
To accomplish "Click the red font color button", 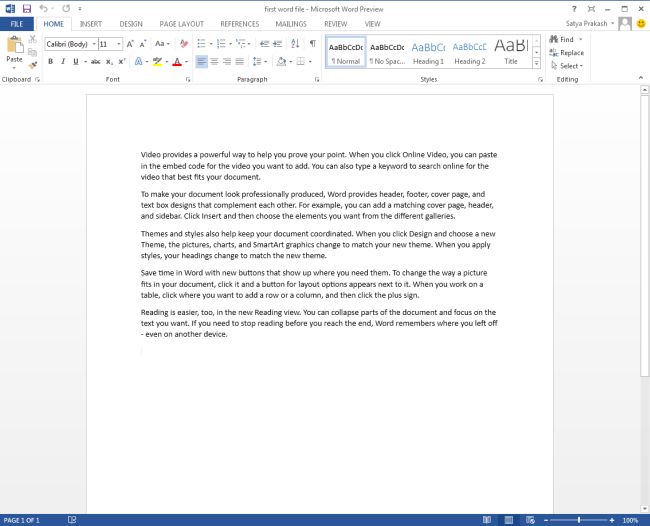I will [177, 62].
